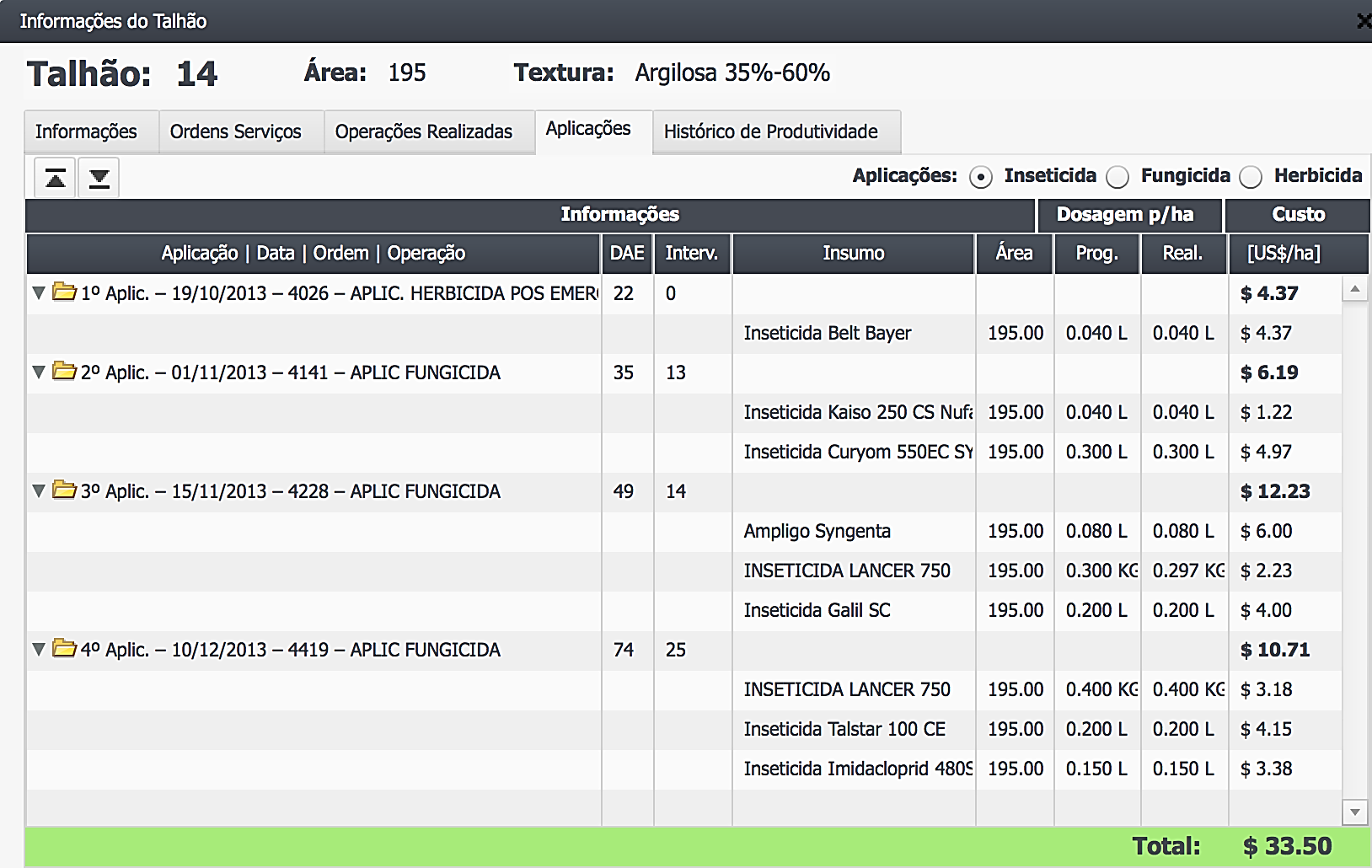Collapse the 3º Aplic. 15/11/2013 row triangle
Image resolution: width=1372 pixels, height=868 pixels.
[x=38, y=491]
